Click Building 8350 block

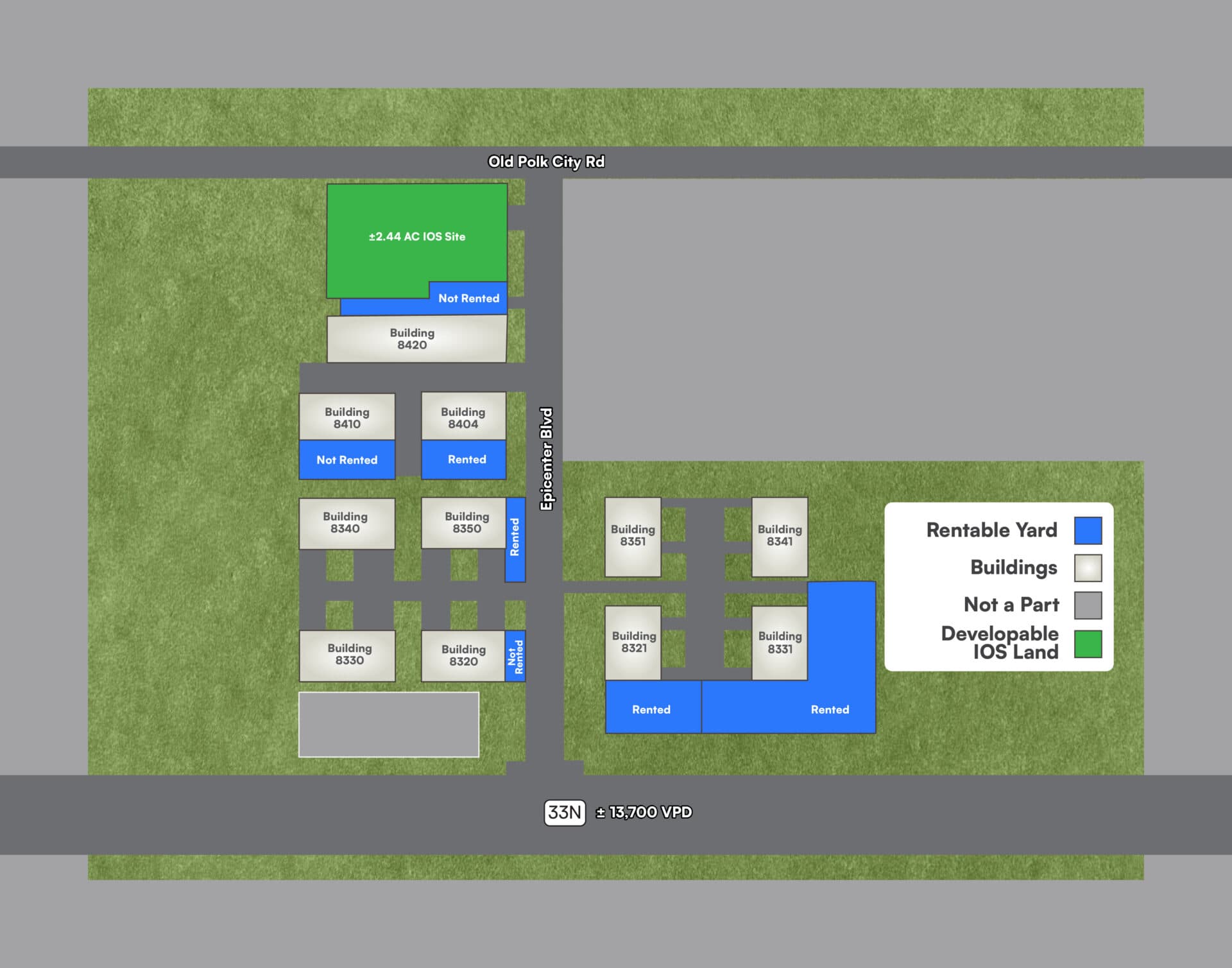[x=463, y=523]
